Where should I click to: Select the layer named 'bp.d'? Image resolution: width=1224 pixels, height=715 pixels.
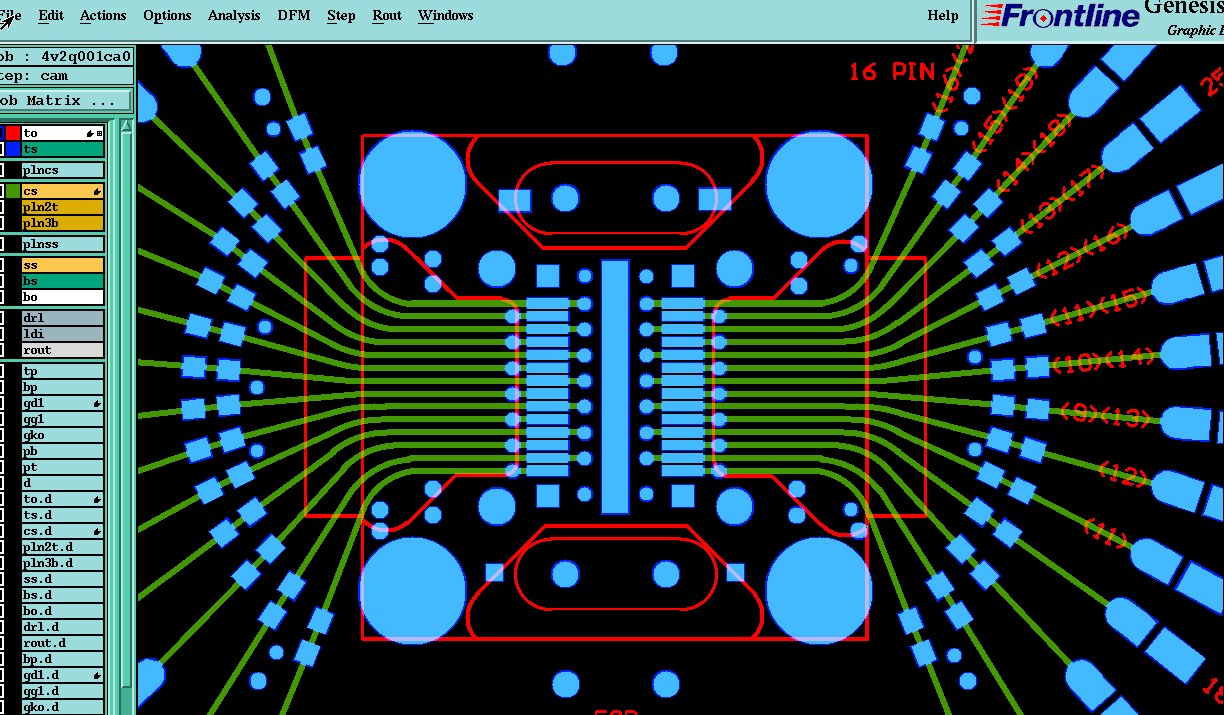tap(62, 659)
